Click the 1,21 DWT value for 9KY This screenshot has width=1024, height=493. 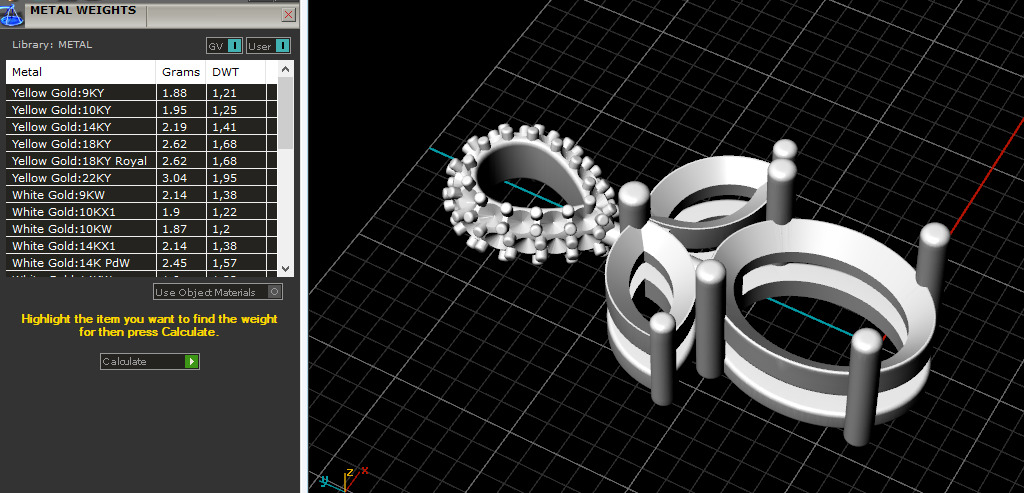point(224,93)
